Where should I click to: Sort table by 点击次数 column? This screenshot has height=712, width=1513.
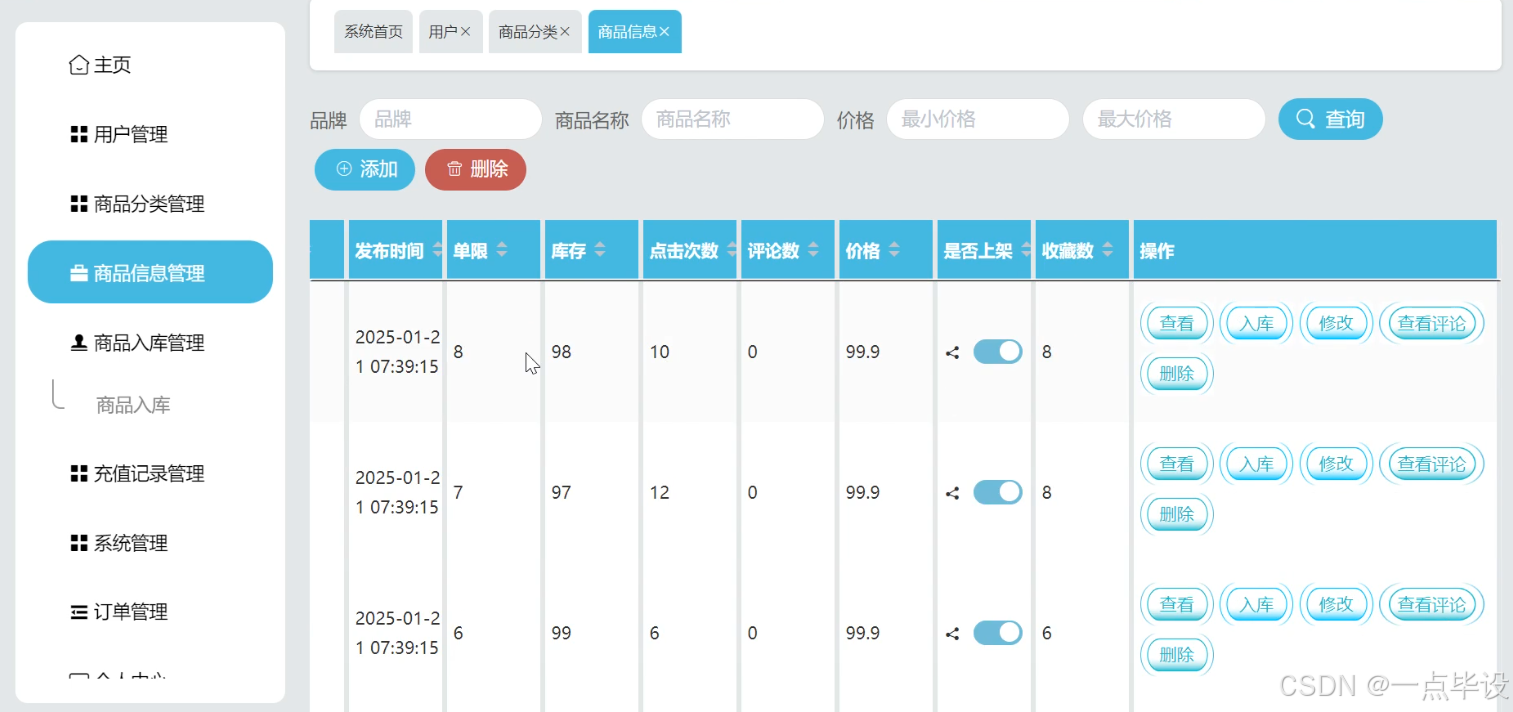(731, 251)
